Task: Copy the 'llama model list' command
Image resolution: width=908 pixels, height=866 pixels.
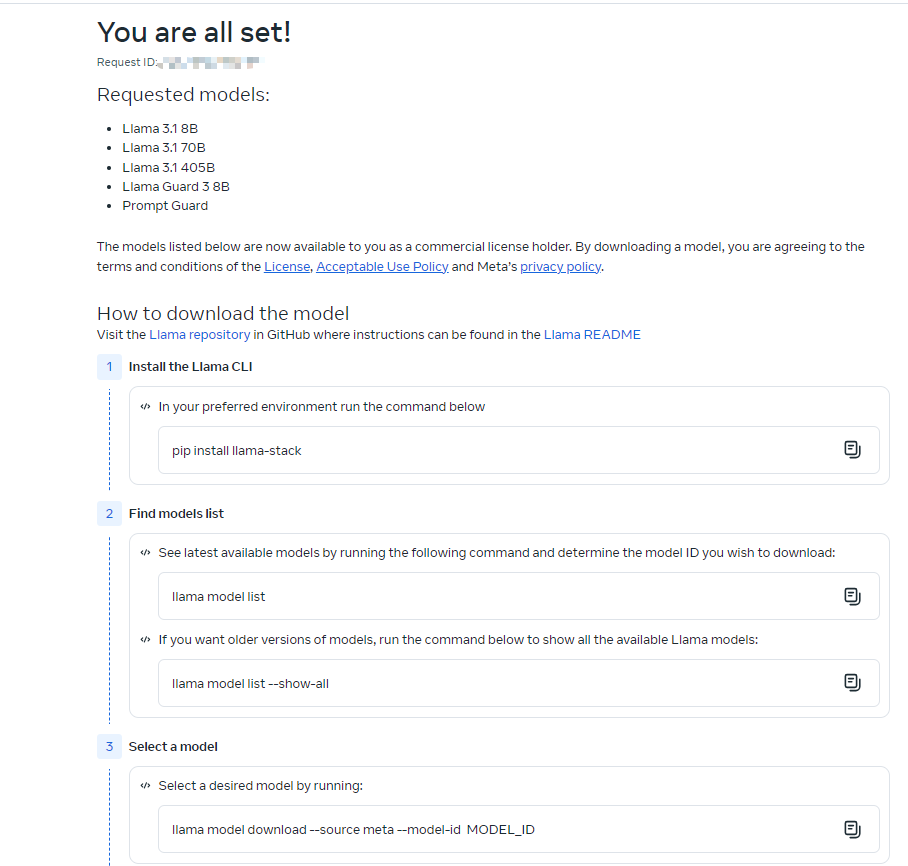Action: pos(852,596)
